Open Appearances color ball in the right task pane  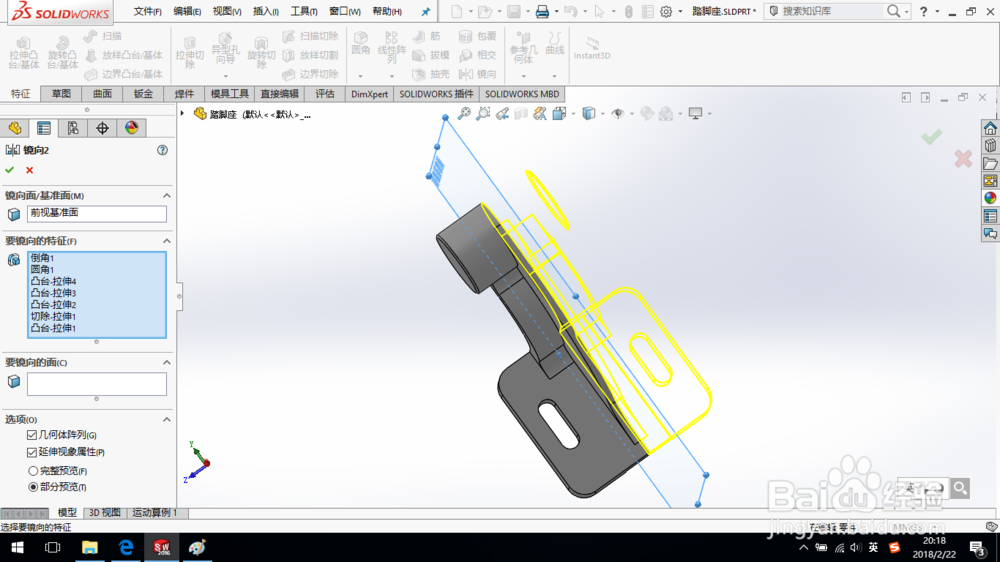pyautogui.click(x=990, y=198)
